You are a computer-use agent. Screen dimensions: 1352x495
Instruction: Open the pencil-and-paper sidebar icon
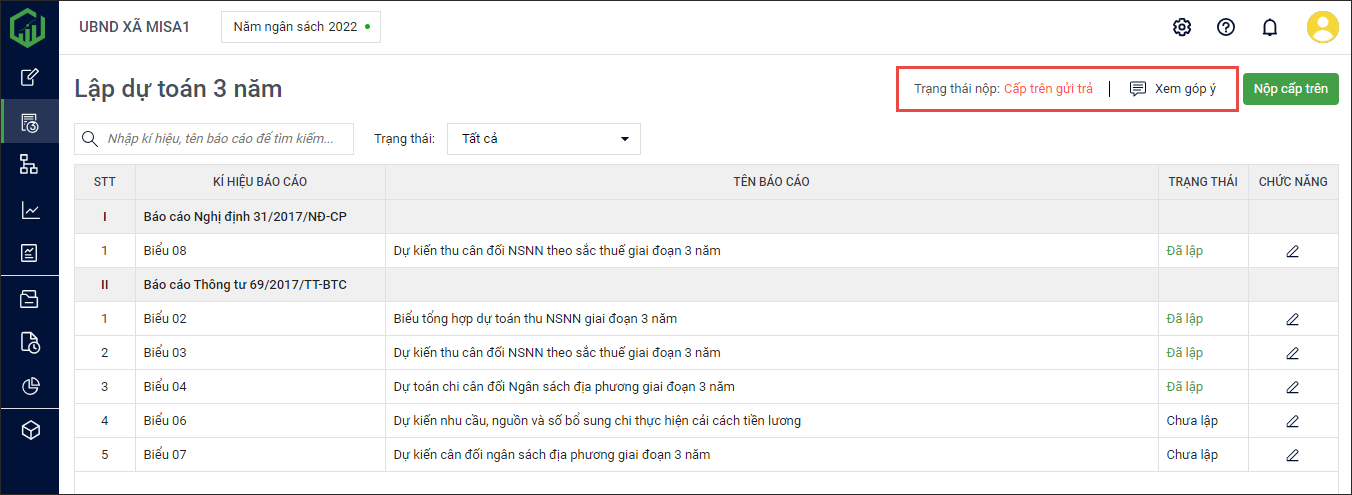point(30,77)
